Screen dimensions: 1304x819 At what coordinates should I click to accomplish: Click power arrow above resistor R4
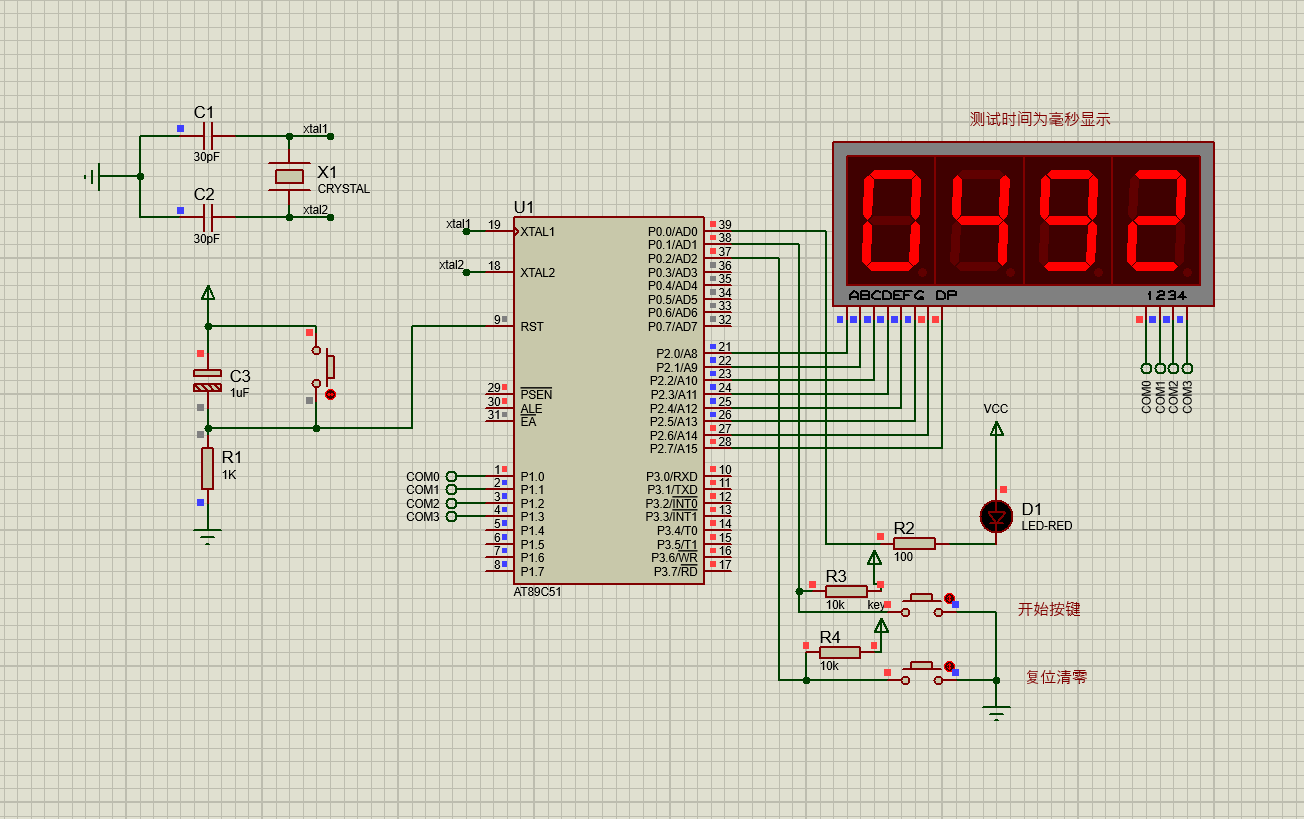click(881, 626)
